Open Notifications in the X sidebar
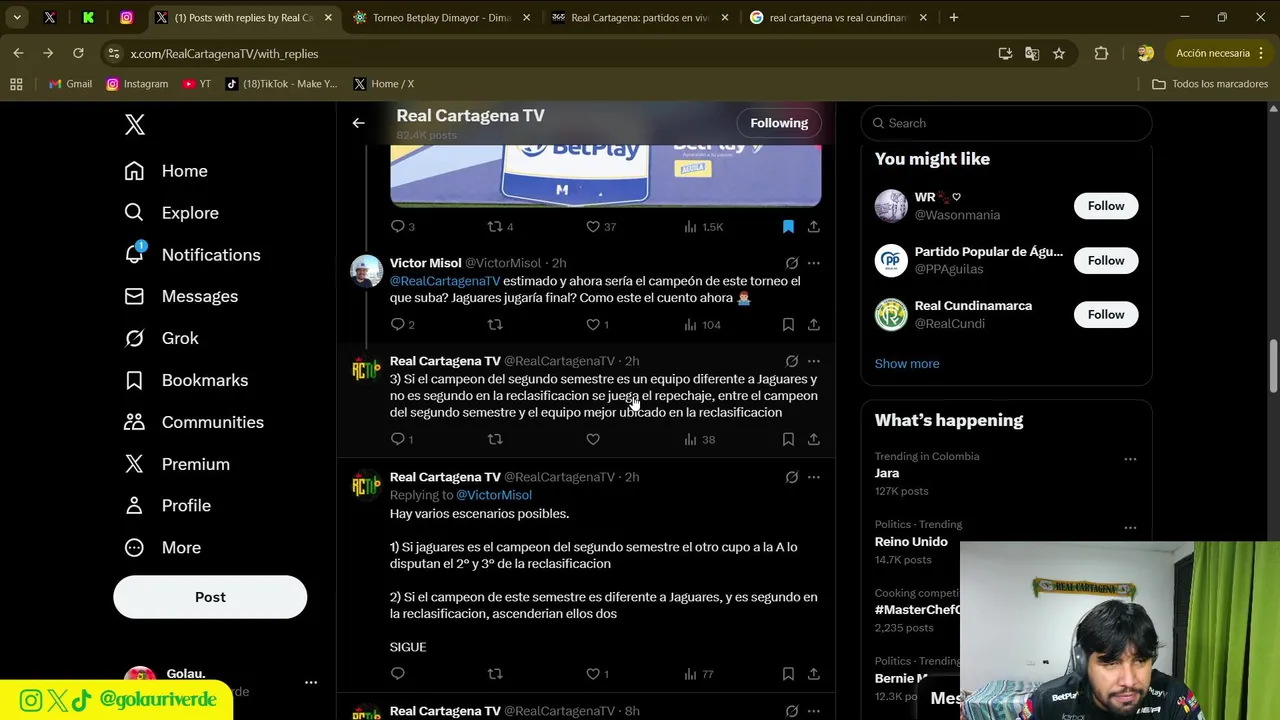Screen dimensions: 1280x720 (192, 255)
